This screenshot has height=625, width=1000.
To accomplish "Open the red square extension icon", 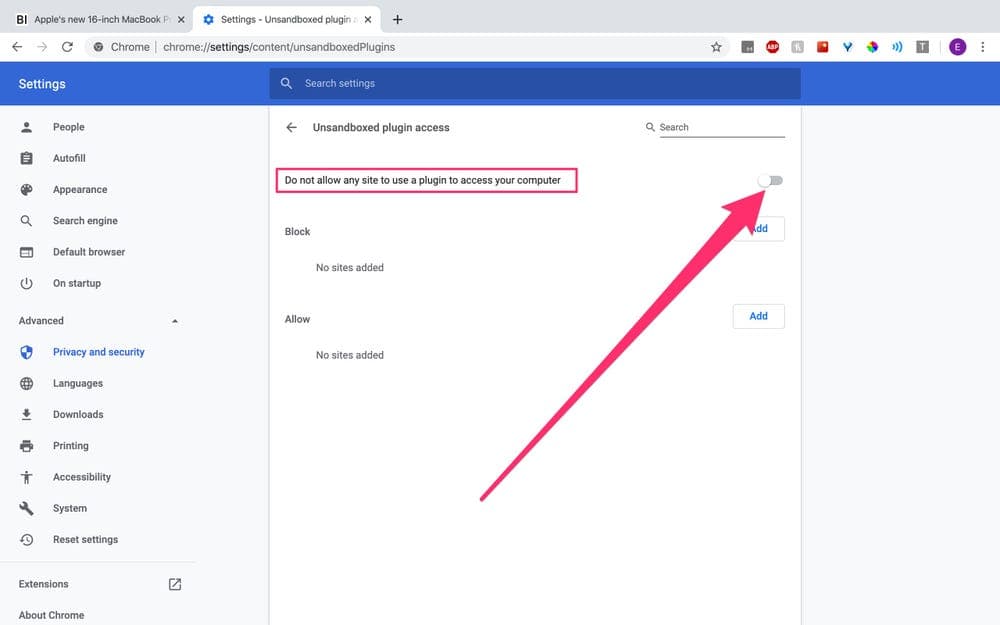I will [823, 47].
